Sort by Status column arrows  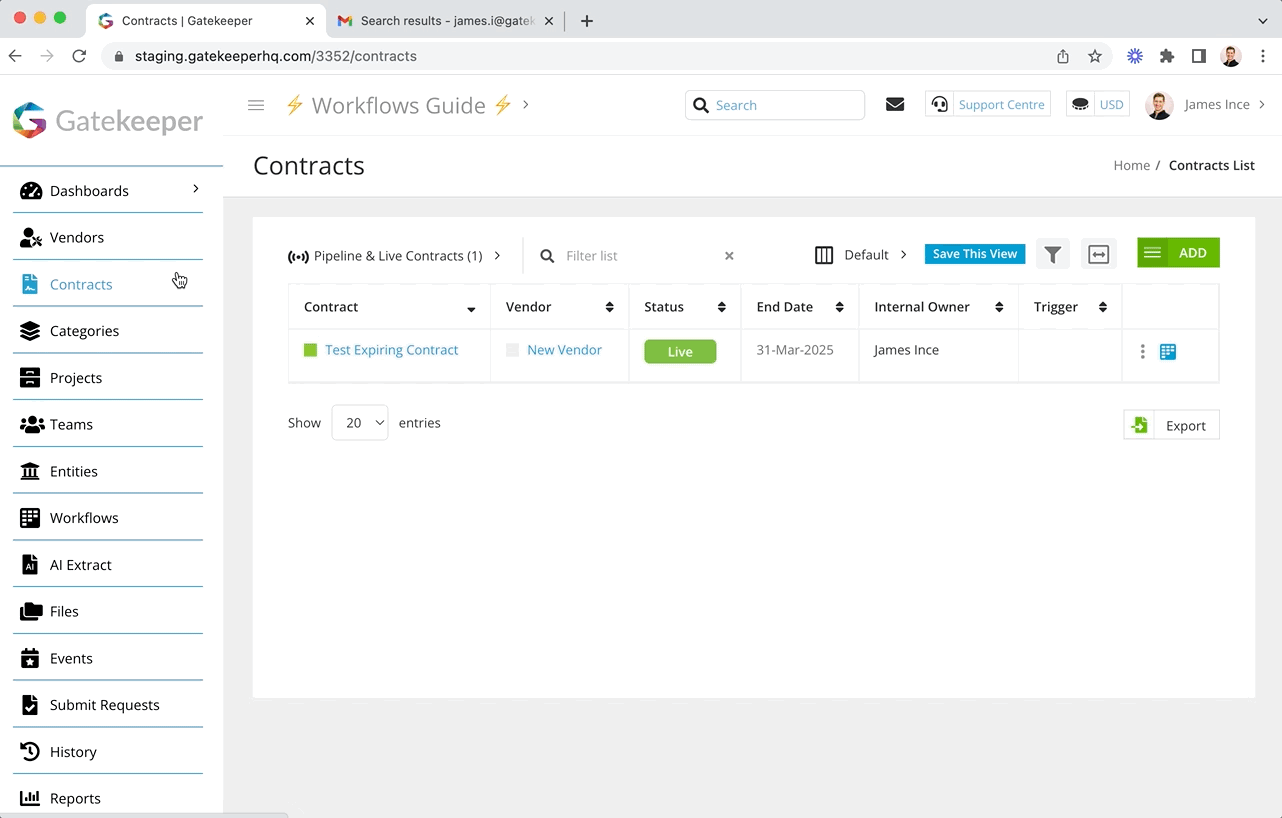(721, 307)
